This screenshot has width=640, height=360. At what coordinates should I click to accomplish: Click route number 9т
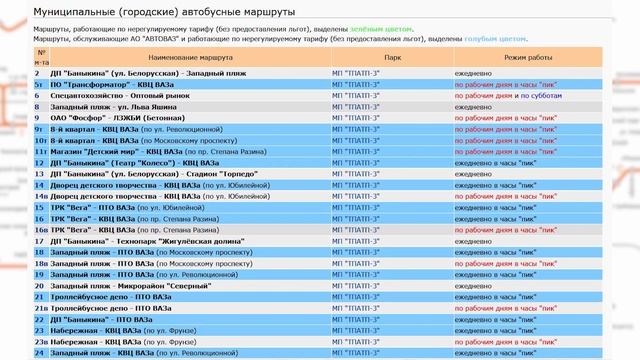(38, 129)
